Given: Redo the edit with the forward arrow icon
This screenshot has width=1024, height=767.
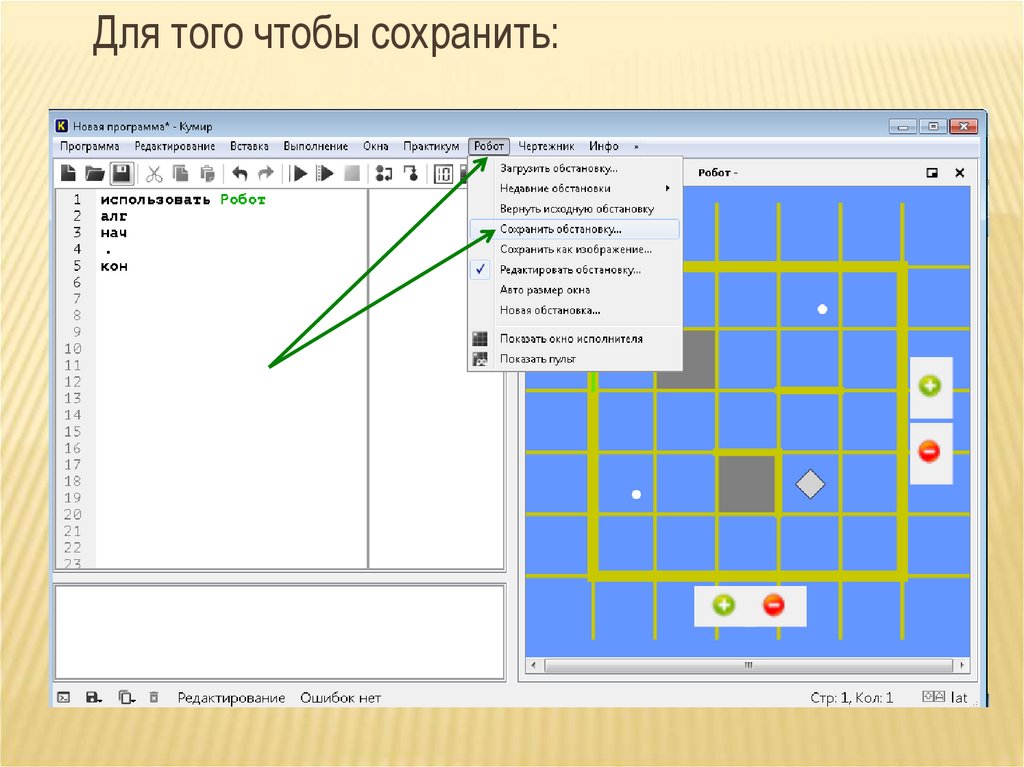Looking at the screenshot, I should [265, 173].
